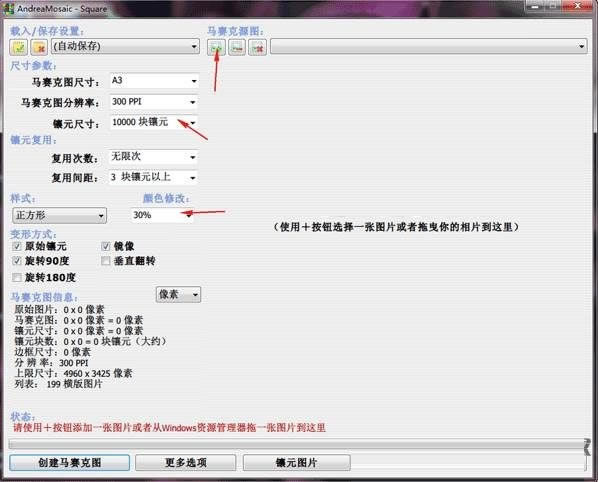Open the mosaic source image list dropdown
The height and width of the screenshot is (482, 598).
pos(429,47)
